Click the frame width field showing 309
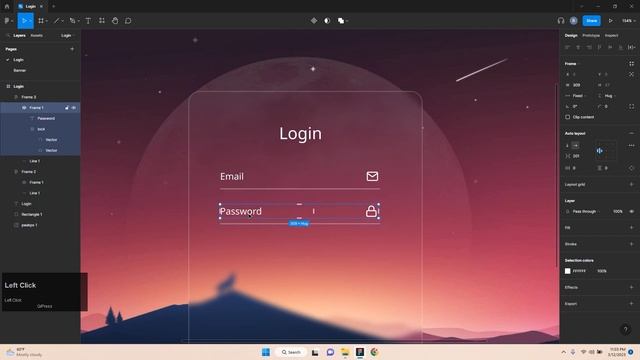Screen dimensions: 640x360 click(x=576, y=85)
